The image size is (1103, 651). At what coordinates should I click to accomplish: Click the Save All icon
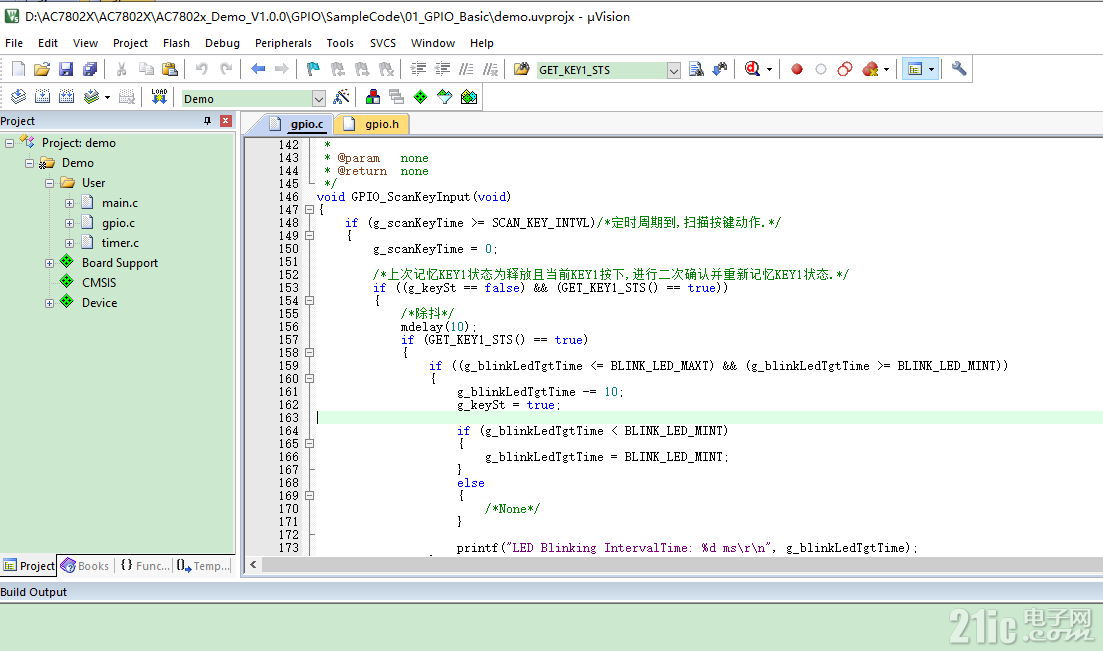point(90,69)
